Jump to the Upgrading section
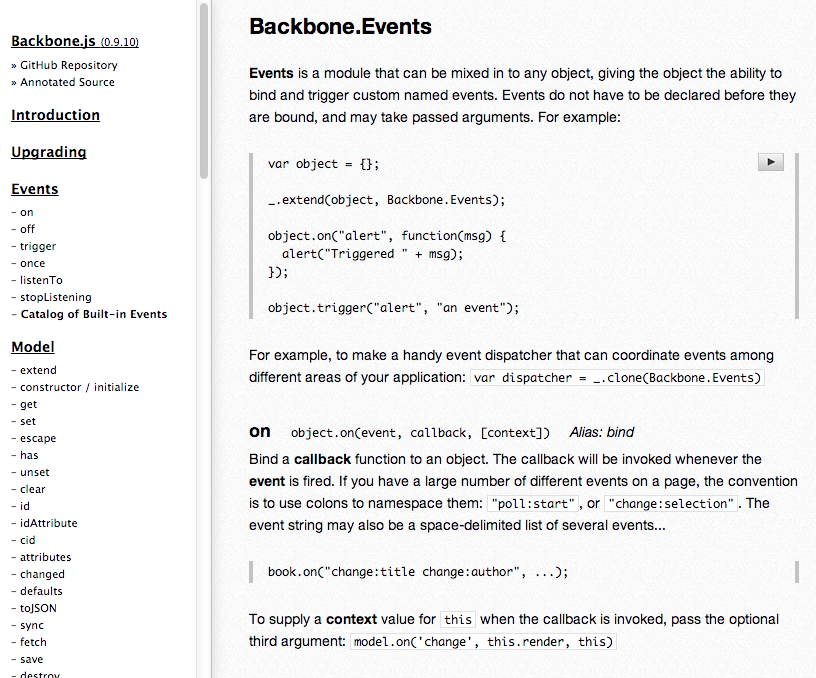Viewport: 816px width, 678px height. point(49,152)
